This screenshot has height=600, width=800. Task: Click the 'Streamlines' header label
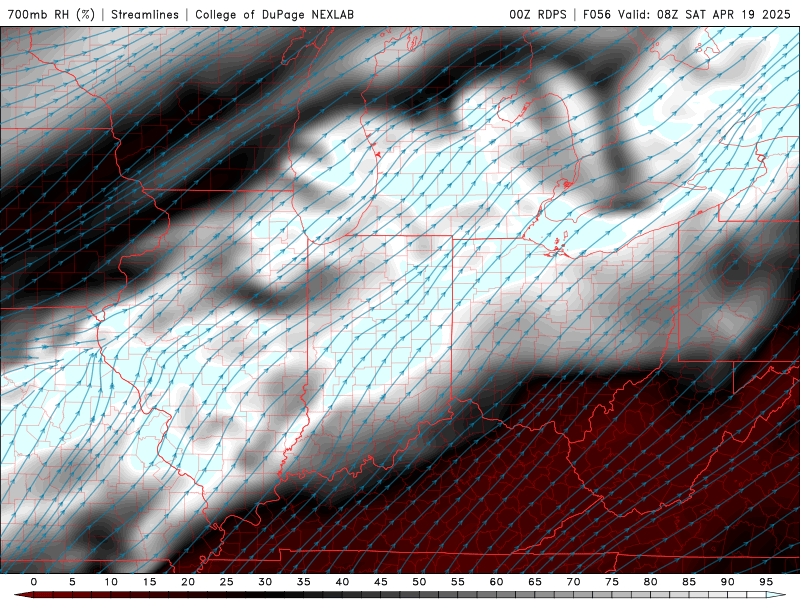145,15
